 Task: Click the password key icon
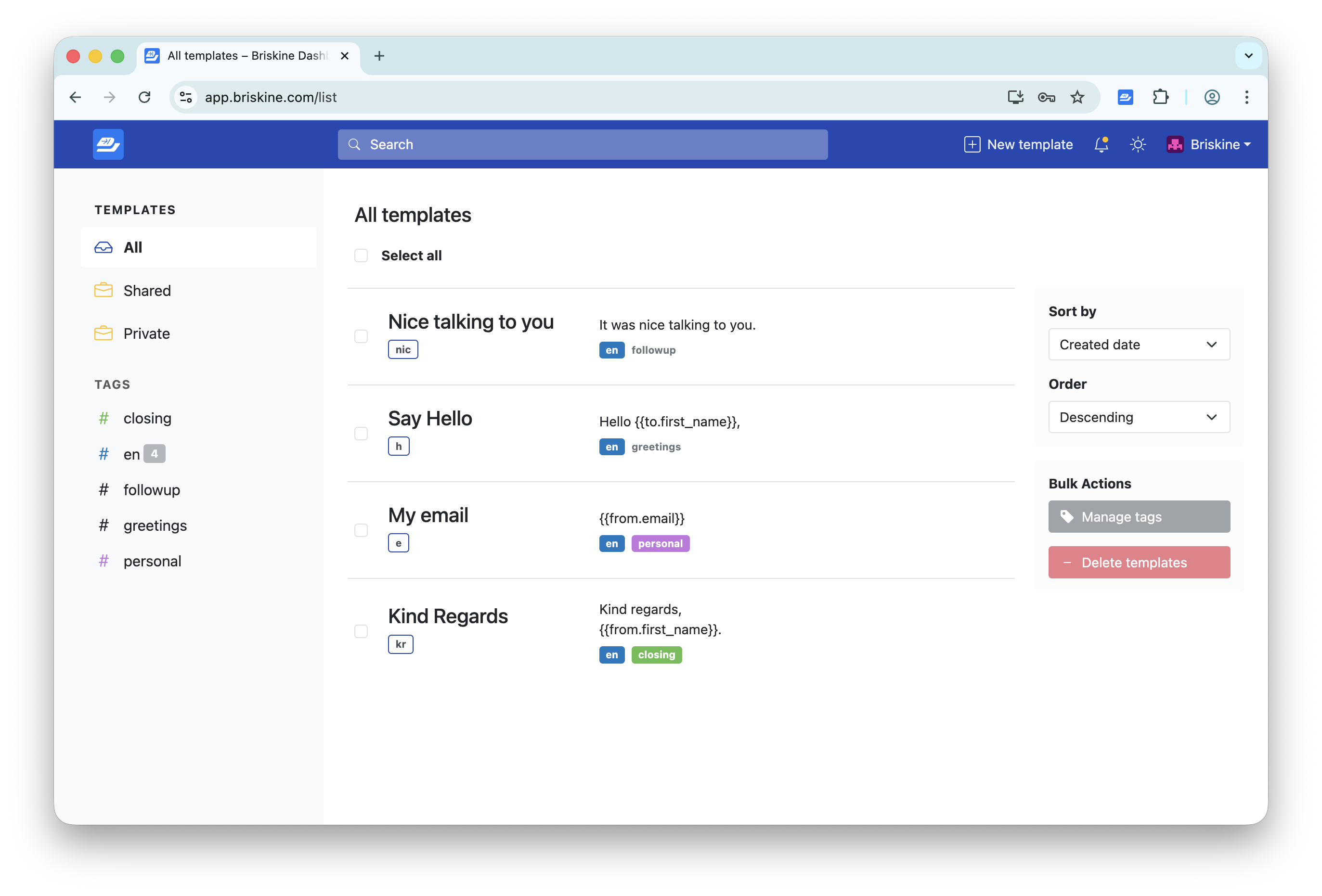pyautogui.click(x=1046, y=97)
